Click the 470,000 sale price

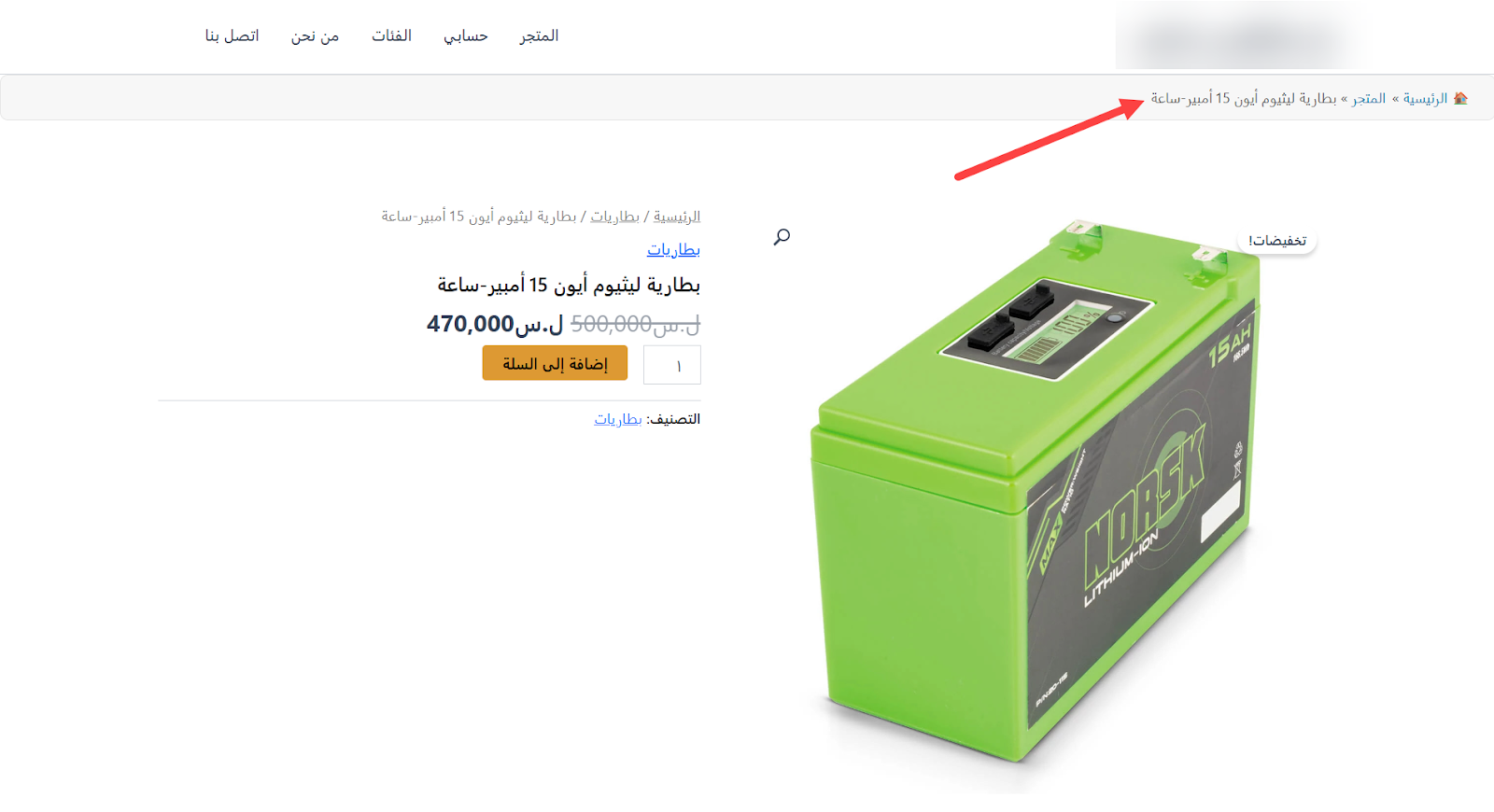coord(495,324)
